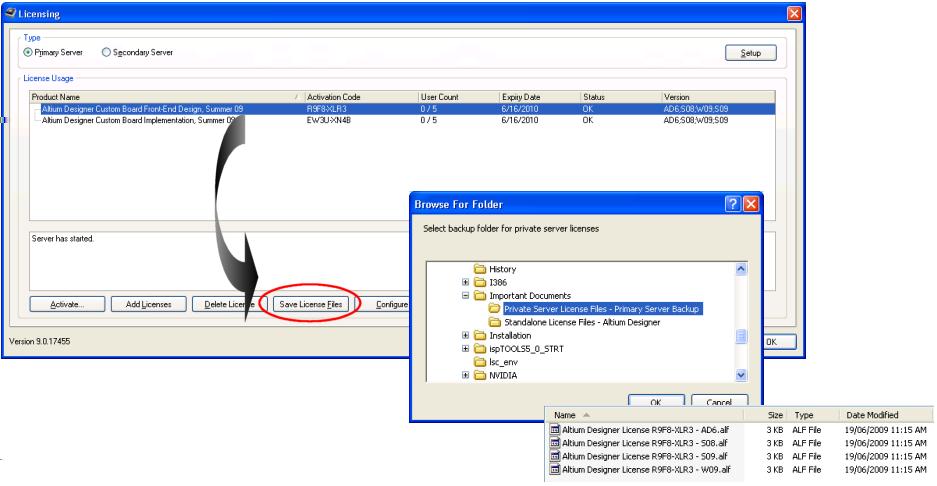
Task: Select the Custom Board Front-End Design license row
Action: click(x=403, y=109)
